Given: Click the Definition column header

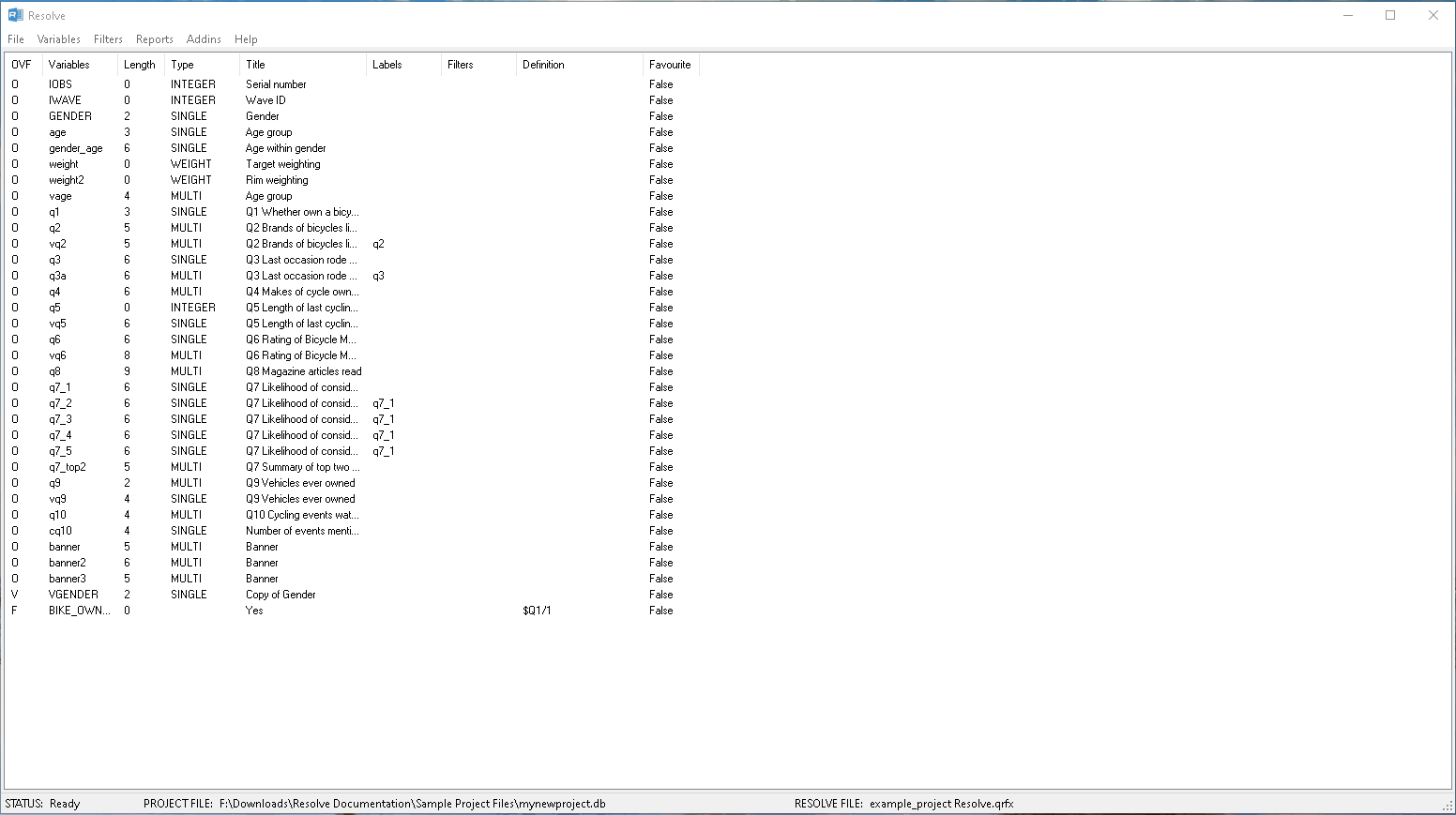Looking at the screenshot, I should point(543,65).
